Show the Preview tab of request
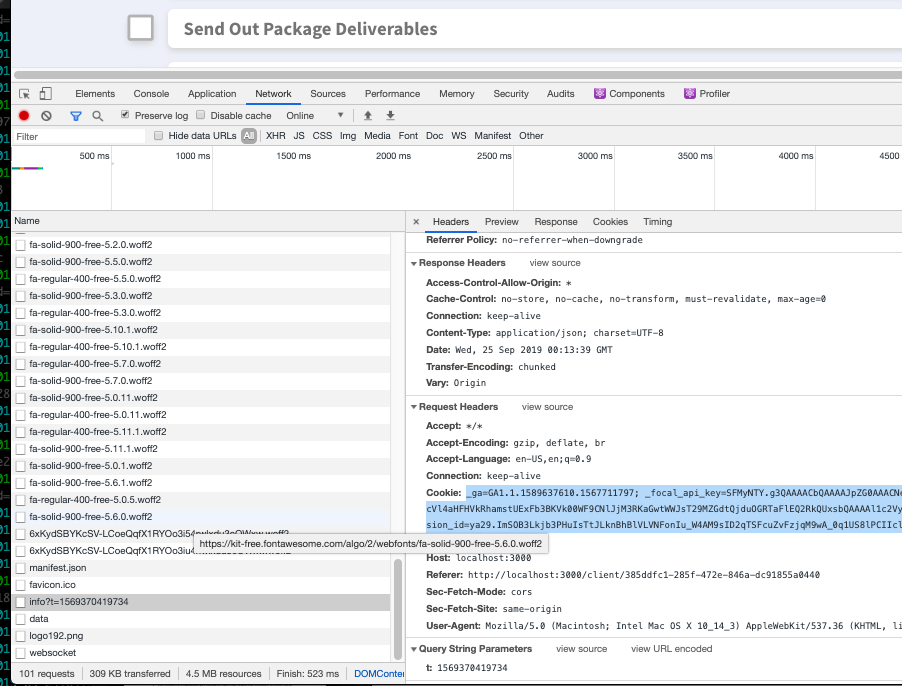Image resolution: width=902 pixels, height=686 pixels. tap(502, 222)
